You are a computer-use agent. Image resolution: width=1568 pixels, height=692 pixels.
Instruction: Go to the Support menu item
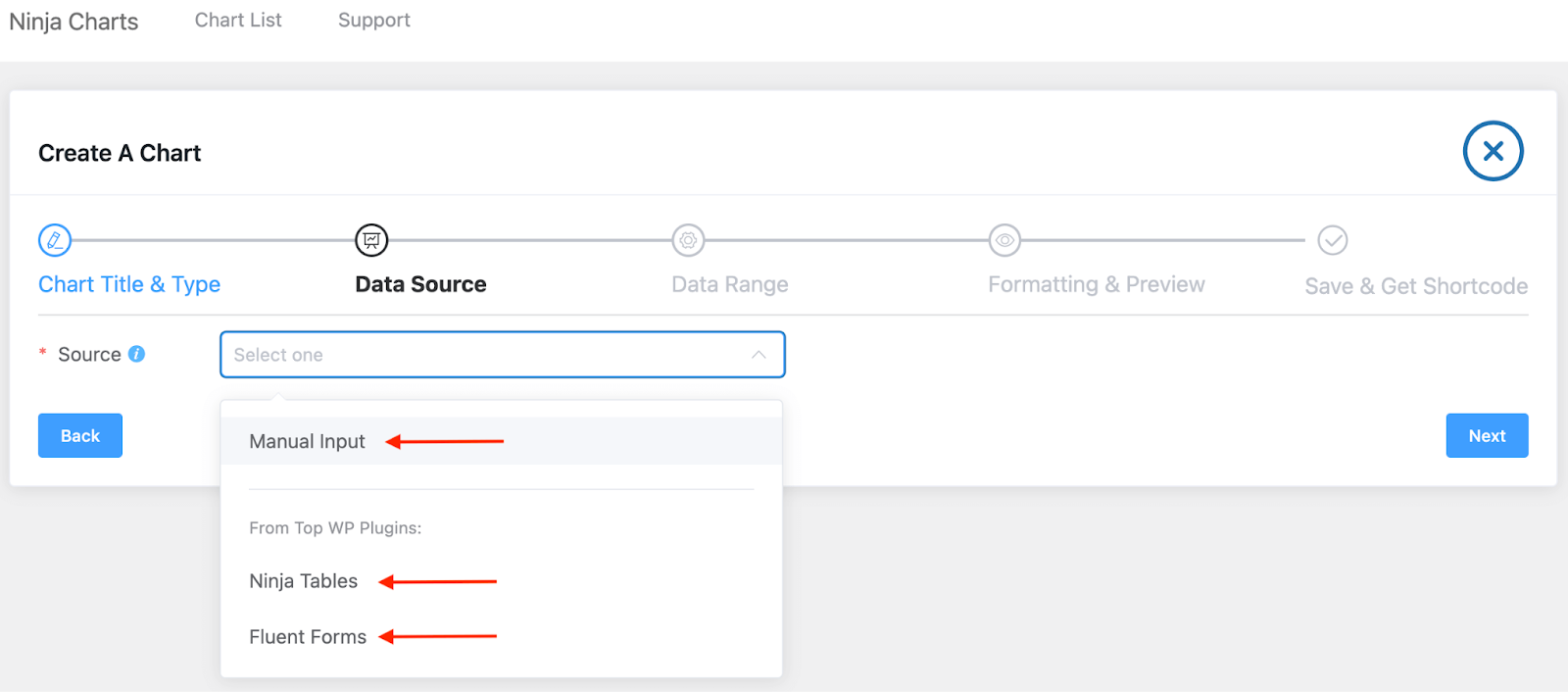(x=373, y=21)
